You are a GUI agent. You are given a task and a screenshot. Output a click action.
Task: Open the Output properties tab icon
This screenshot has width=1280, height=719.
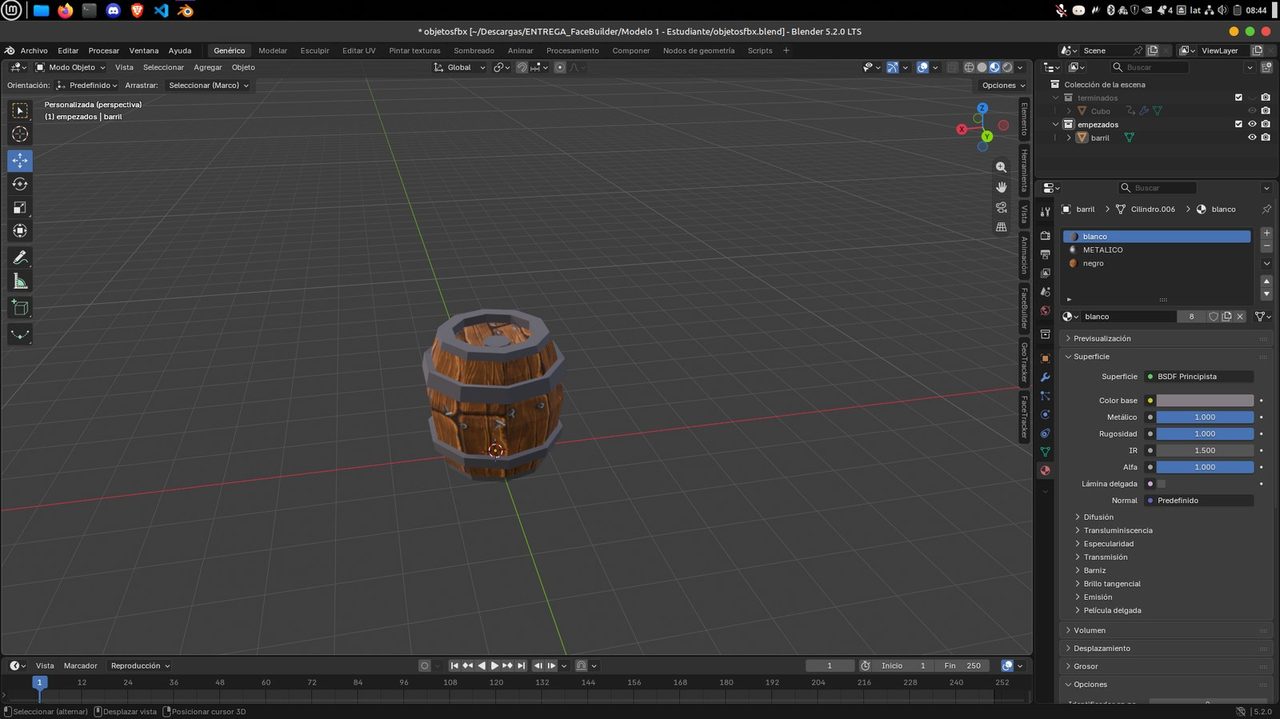[x=1045, y=254]
